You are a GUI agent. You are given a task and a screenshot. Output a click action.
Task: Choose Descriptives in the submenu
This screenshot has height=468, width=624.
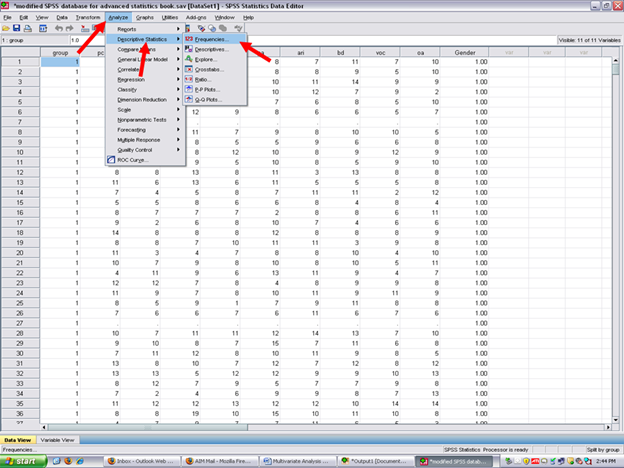click(211, 49)
